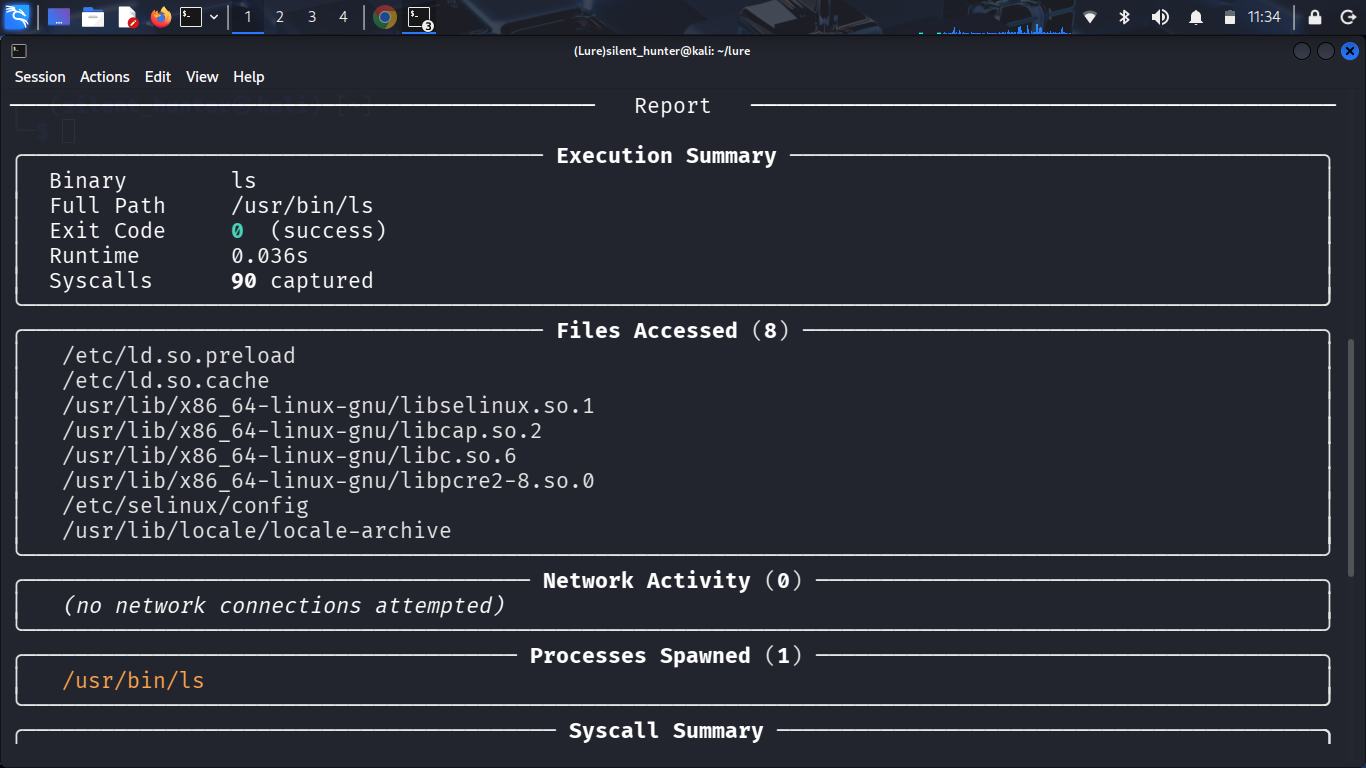This screenshot has height=768, width=1366.
Task: Open the View menu
Action: coord(202,77)
